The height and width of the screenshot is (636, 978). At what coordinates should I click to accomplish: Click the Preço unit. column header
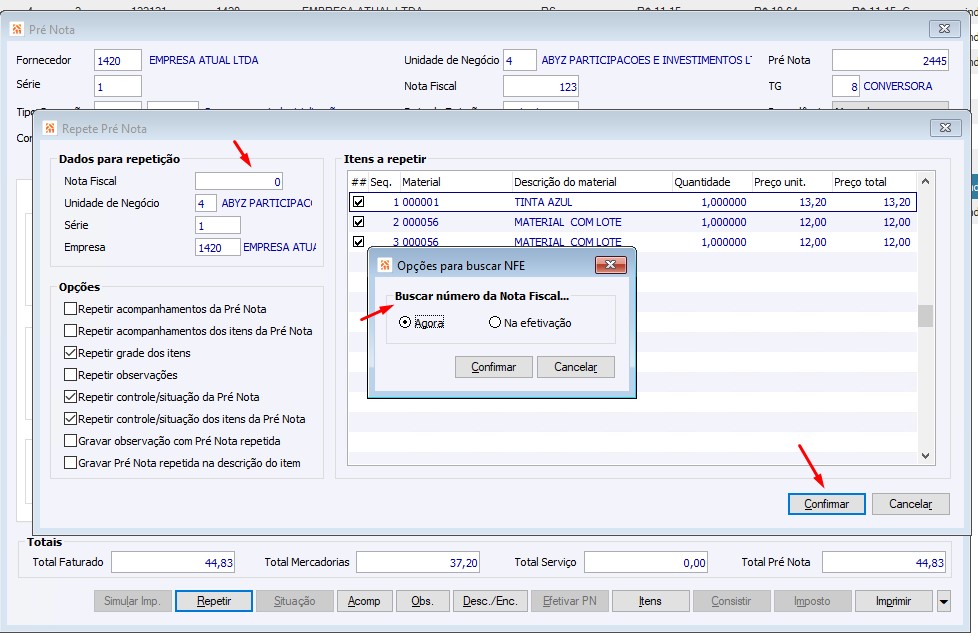click(x=792, y=182)
